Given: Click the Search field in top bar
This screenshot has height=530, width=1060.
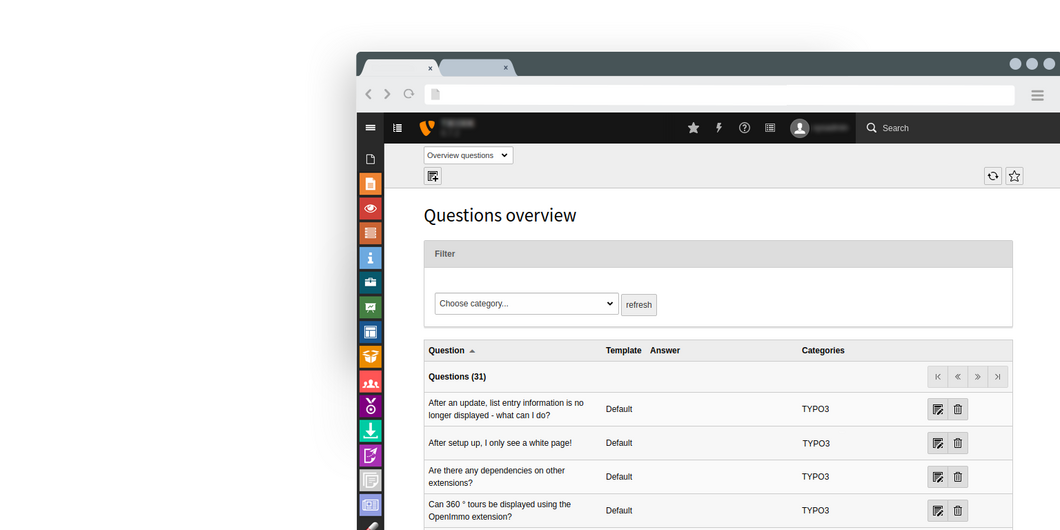Looking at the screenshot, I should pyautogui.click(x=960, y=128).
